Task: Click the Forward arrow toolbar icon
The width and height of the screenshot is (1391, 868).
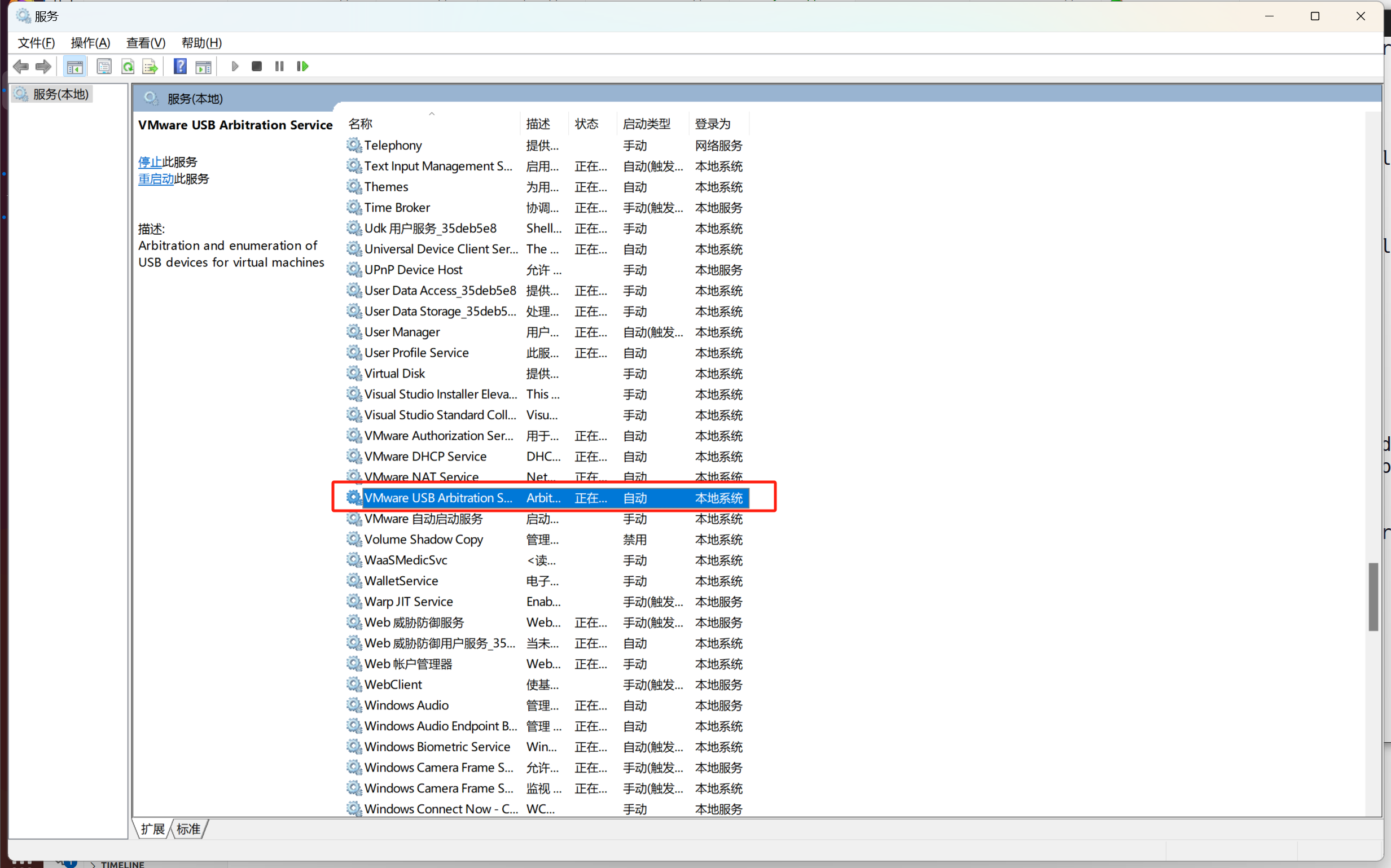Action: [43, 67]
